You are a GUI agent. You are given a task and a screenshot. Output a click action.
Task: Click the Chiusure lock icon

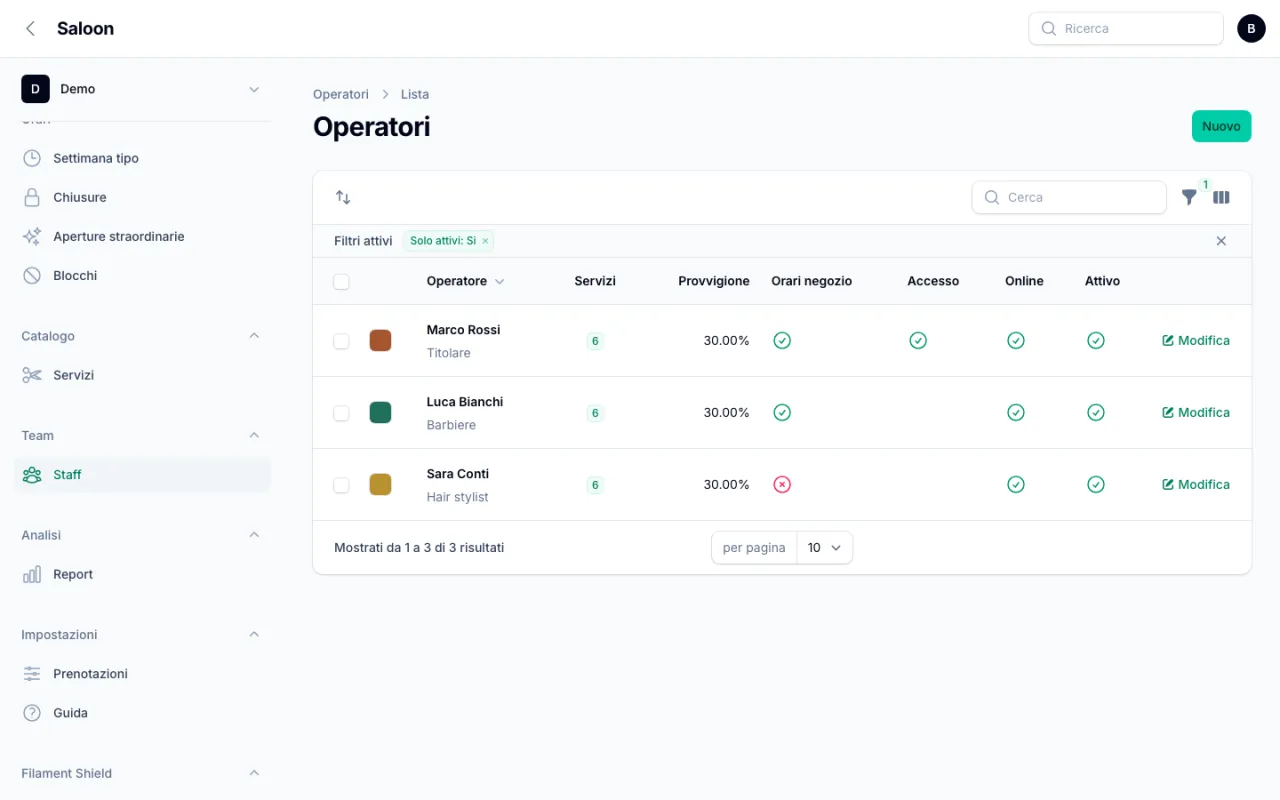point(32,197)
